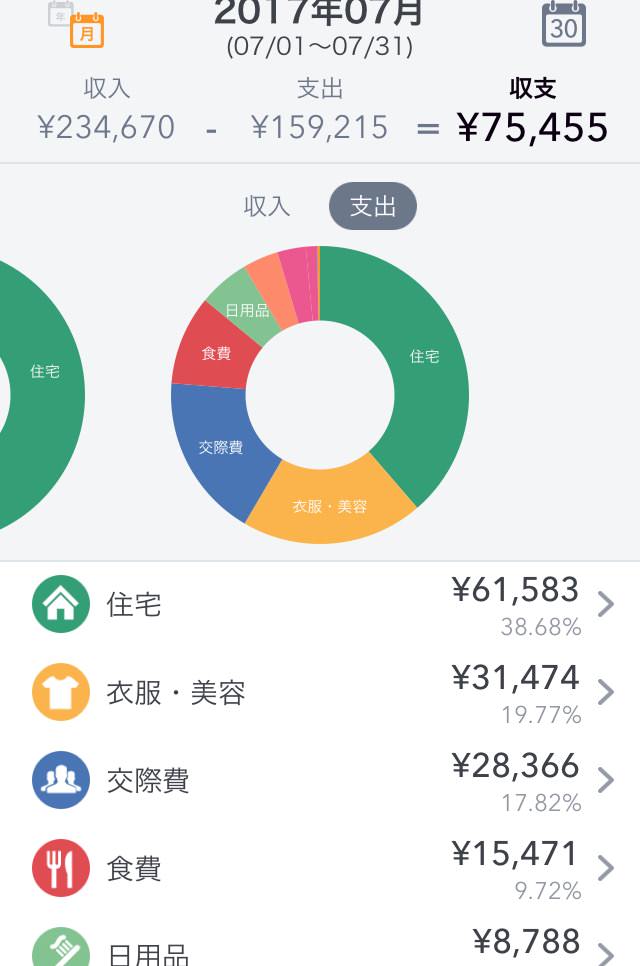
Task: Expand the 交際費 row chevron
Action: pos(606,780)
